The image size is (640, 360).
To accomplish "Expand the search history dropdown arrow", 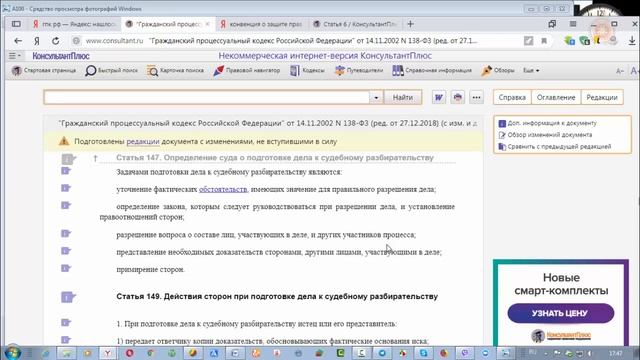I will pyautogui.click(x=376, y=98).
